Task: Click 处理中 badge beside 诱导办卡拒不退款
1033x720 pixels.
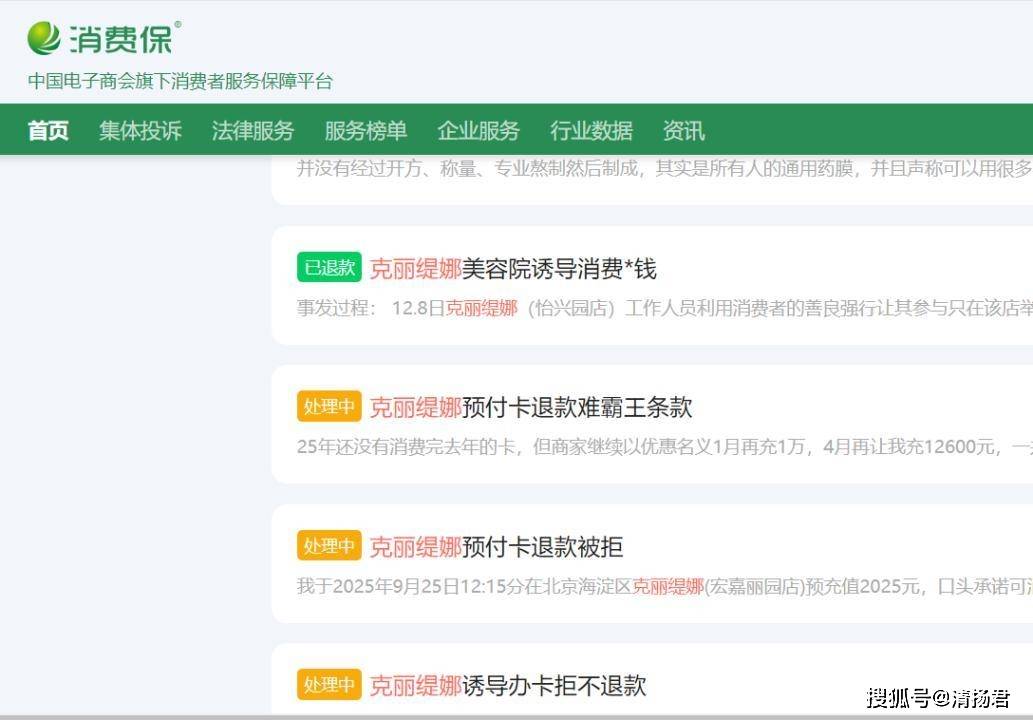Action: click(x=329, y=685)
